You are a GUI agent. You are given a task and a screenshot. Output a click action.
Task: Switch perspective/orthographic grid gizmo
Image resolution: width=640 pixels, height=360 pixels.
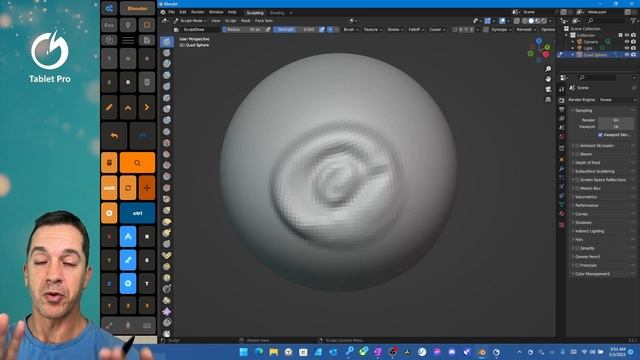coord(548,99)
